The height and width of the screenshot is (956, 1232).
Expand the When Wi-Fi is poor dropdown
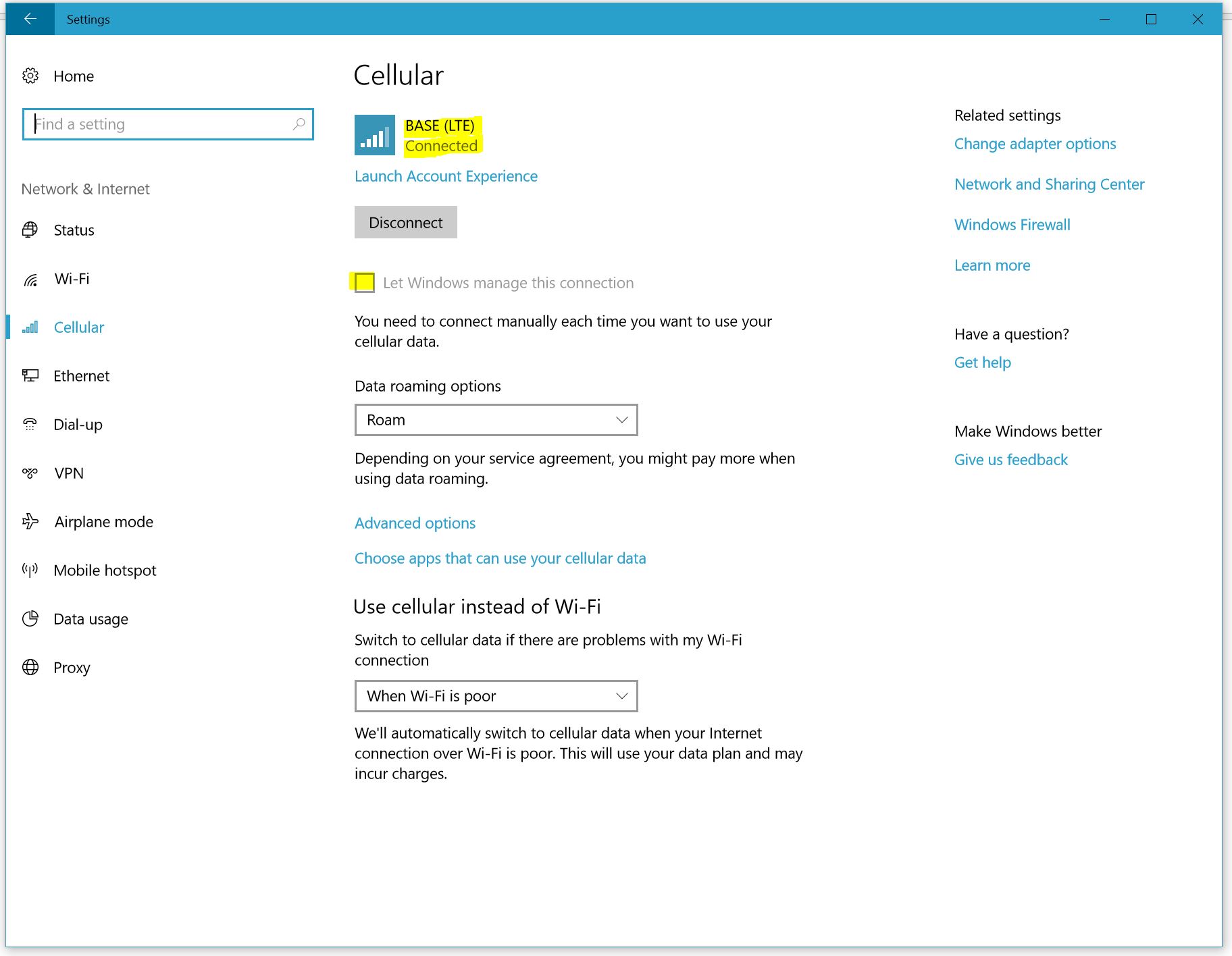pos(496,696)
